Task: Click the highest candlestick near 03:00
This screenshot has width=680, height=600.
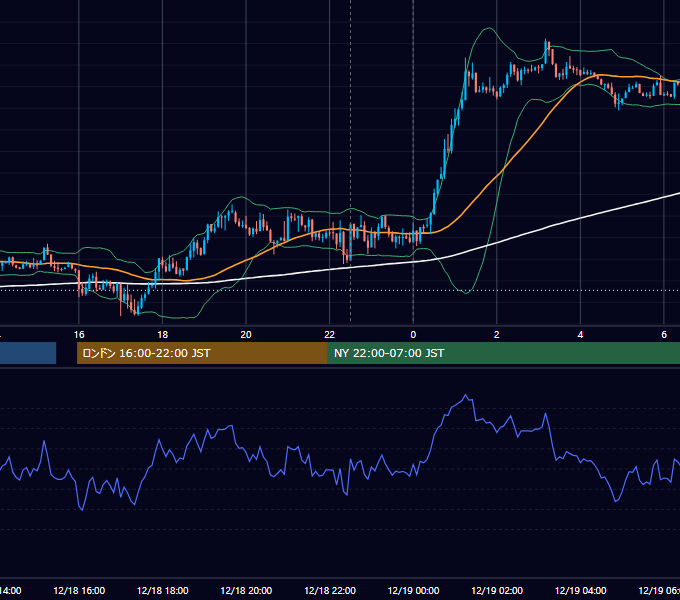Action: [x=546, y=51]
